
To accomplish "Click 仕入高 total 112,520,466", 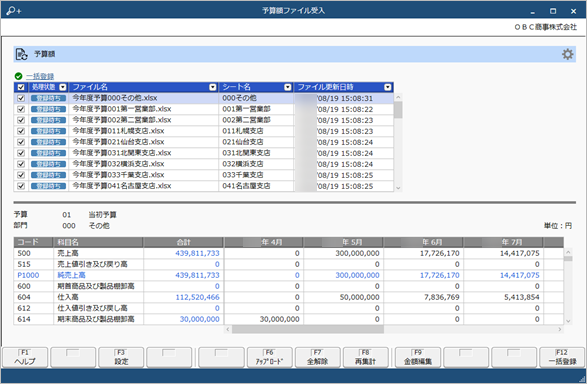I will [x=197, y=297].
